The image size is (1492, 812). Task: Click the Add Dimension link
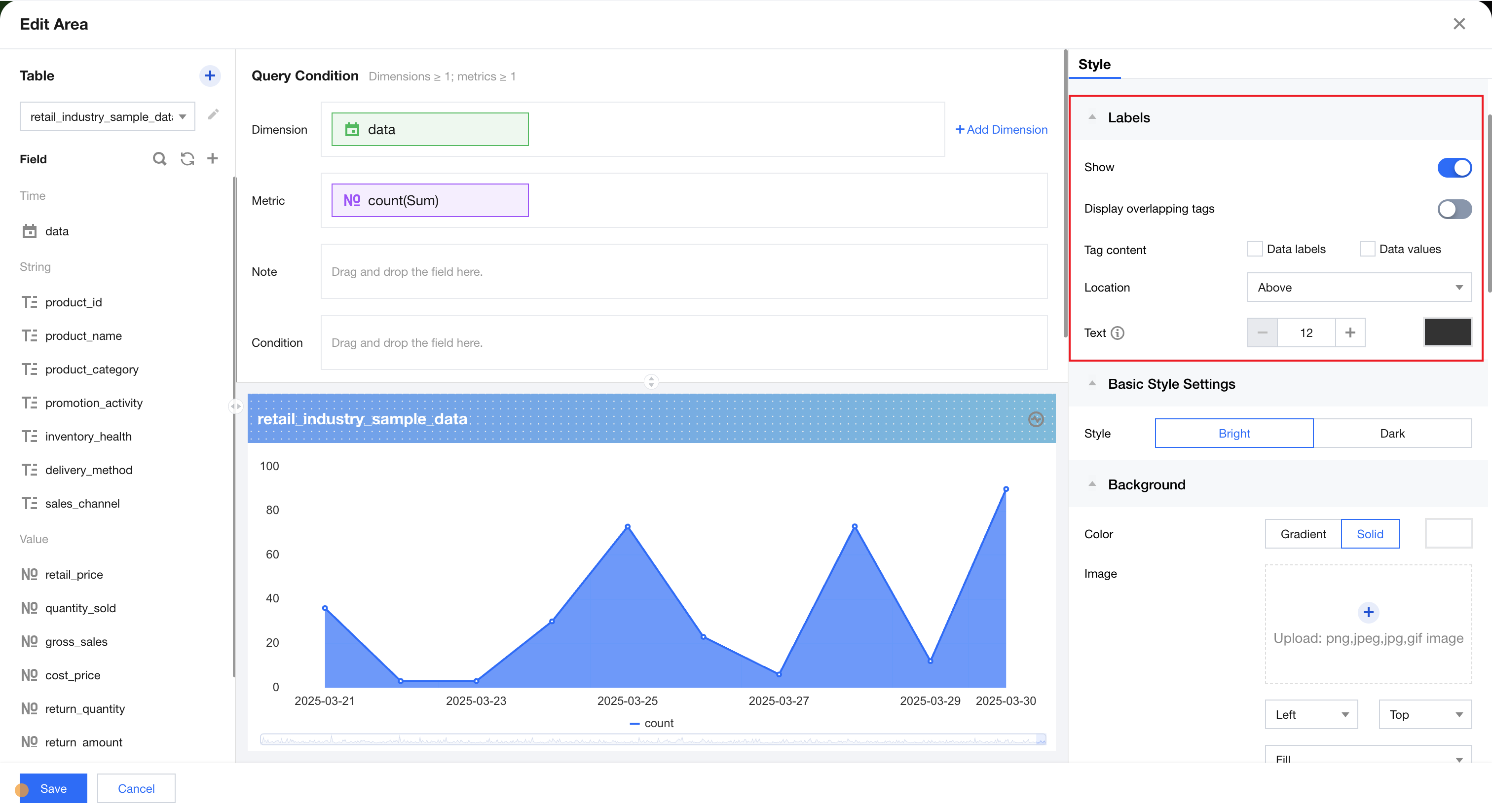1001,130
